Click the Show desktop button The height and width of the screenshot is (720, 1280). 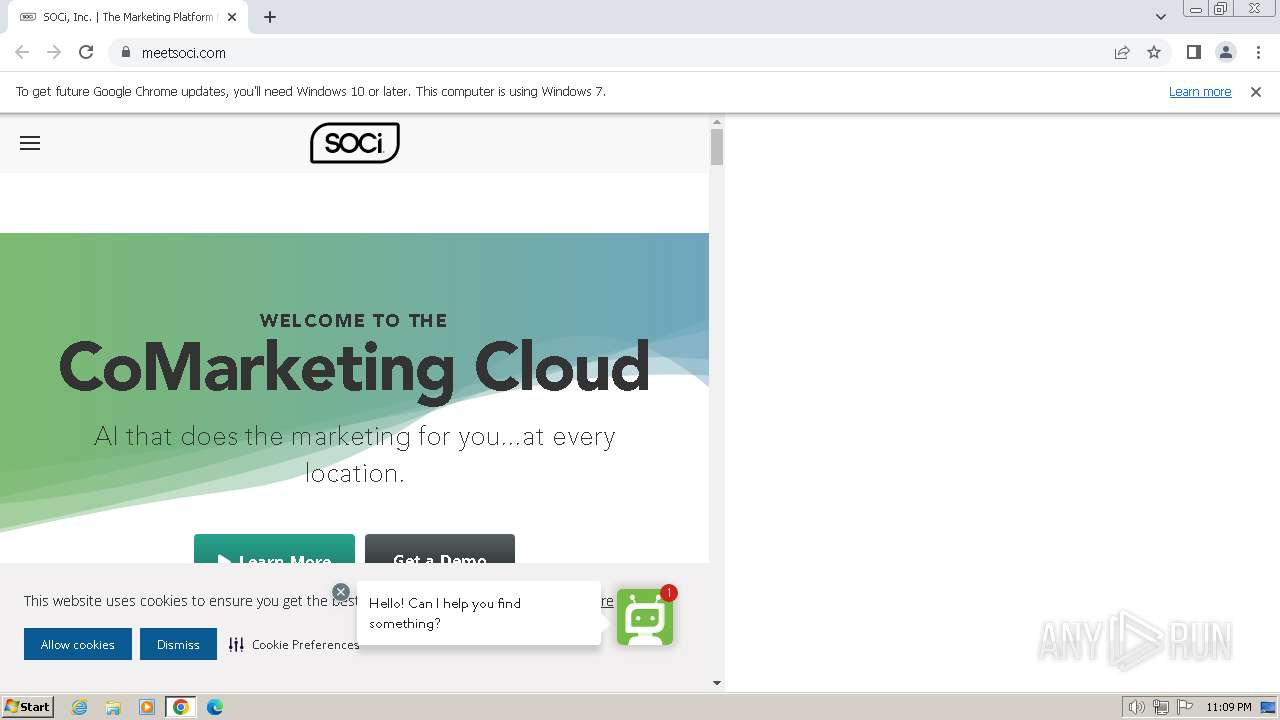click(x=1268, y=707)
